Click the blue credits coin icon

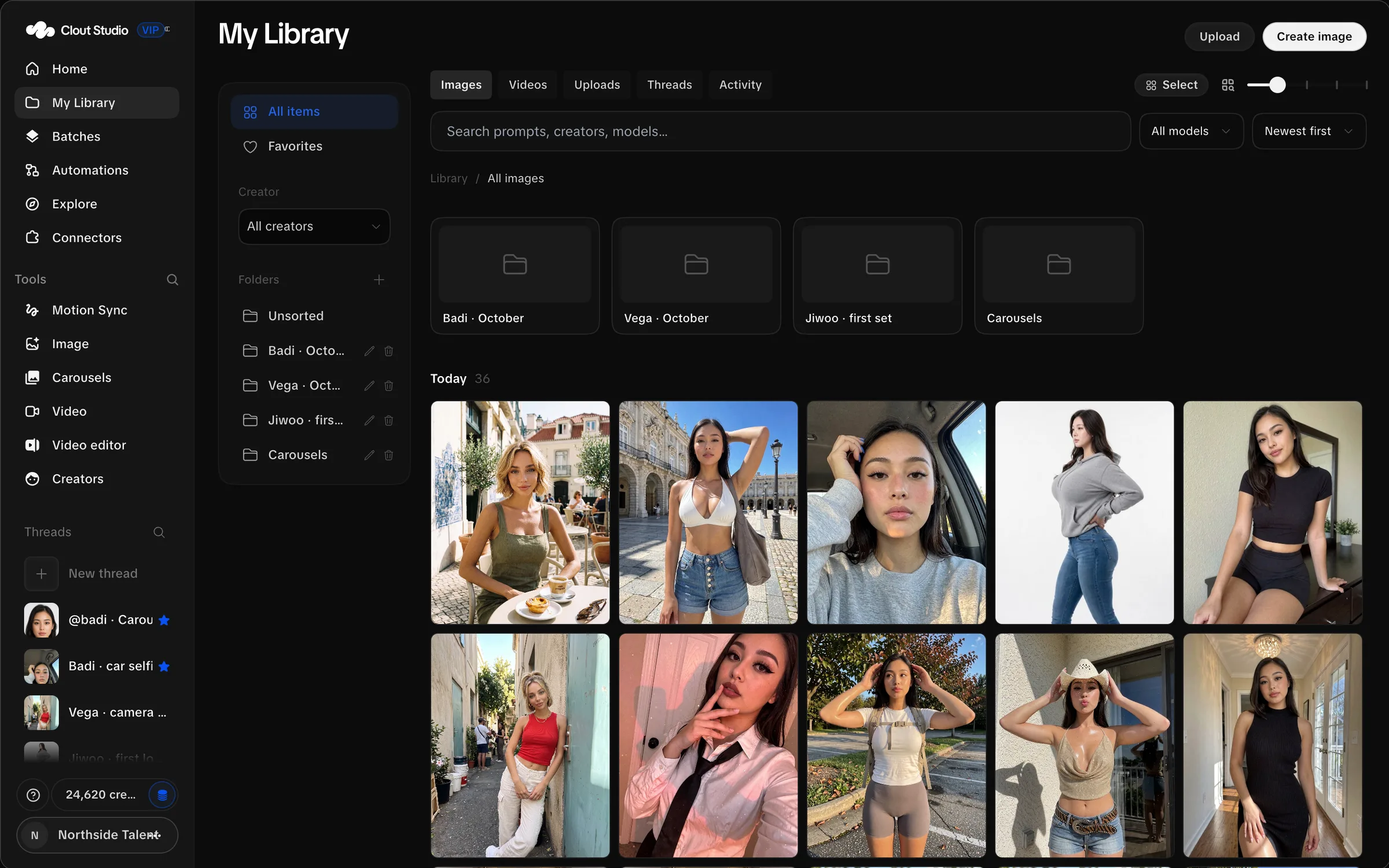coord(163,795)
